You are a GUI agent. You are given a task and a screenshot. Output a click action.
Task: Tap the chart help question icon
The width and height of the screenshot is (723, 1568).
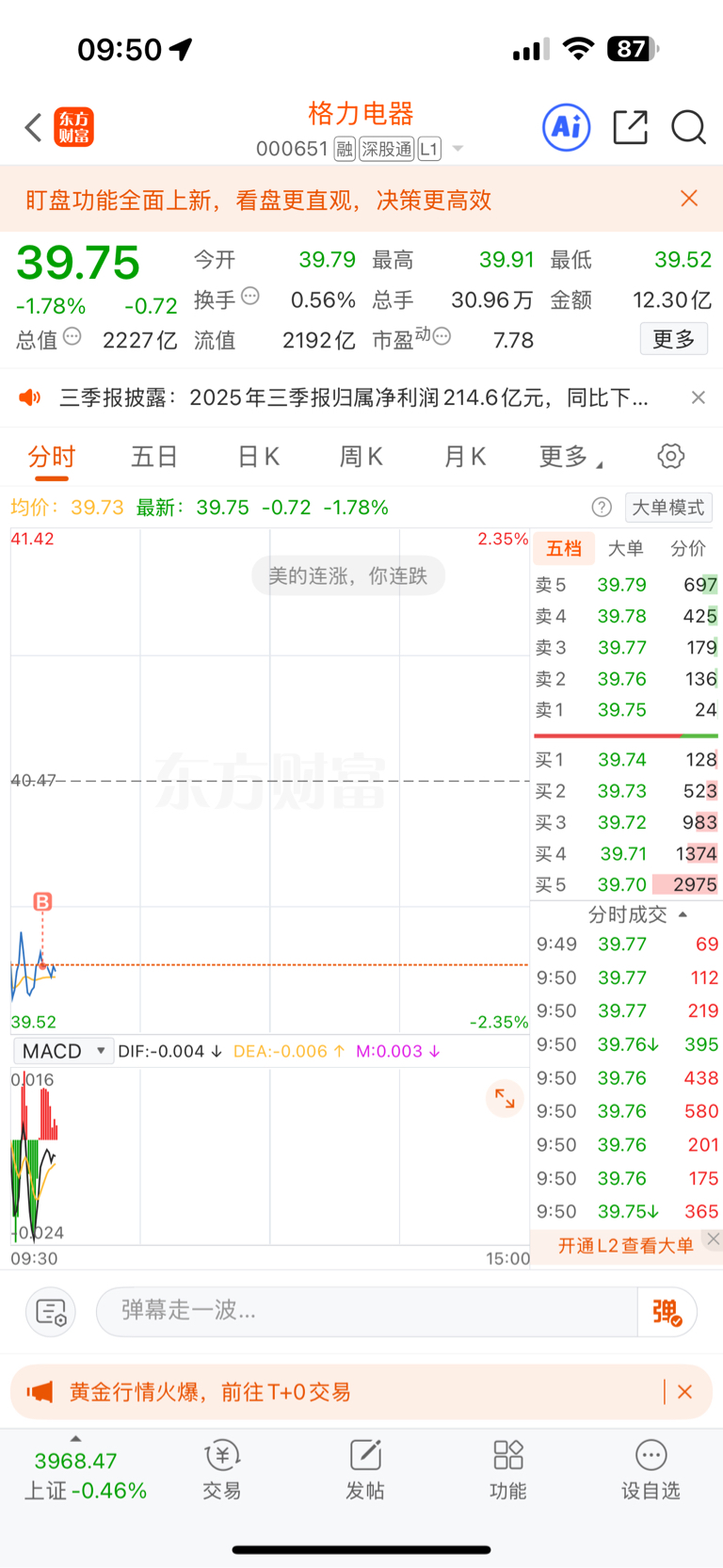point(602,508)
